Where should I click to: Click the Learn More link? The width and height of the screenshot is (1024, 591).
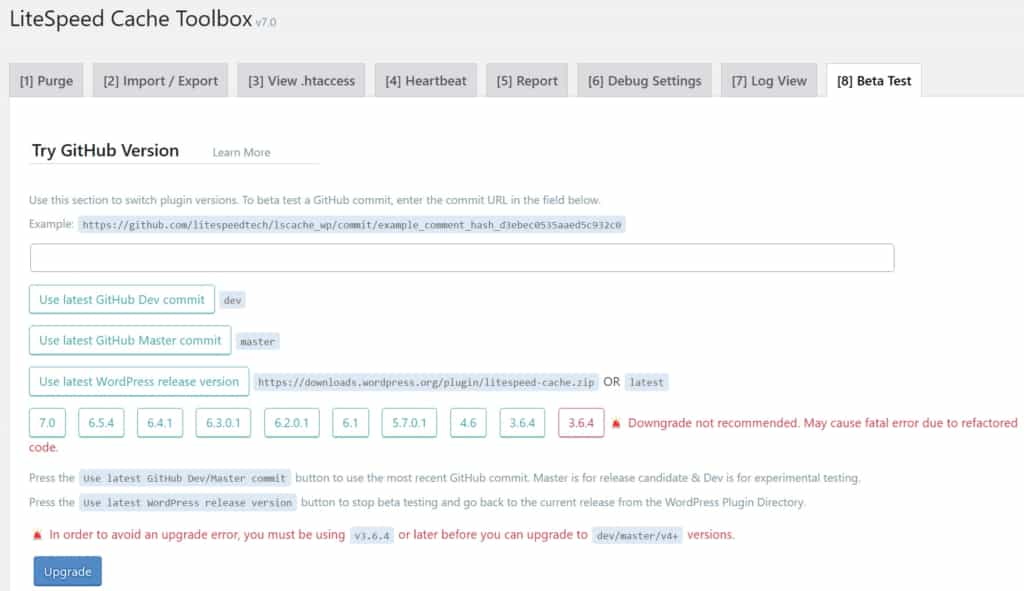[240, 152]
